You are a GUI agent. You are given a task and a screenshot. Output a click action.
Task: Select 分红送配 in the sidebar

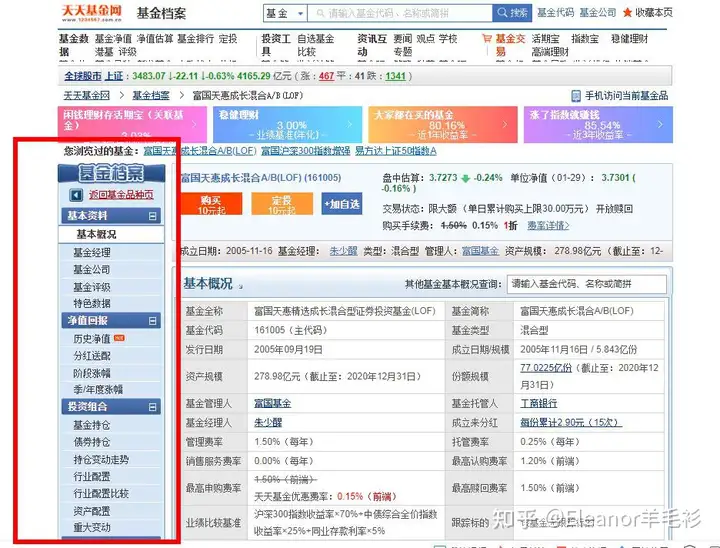92,356
